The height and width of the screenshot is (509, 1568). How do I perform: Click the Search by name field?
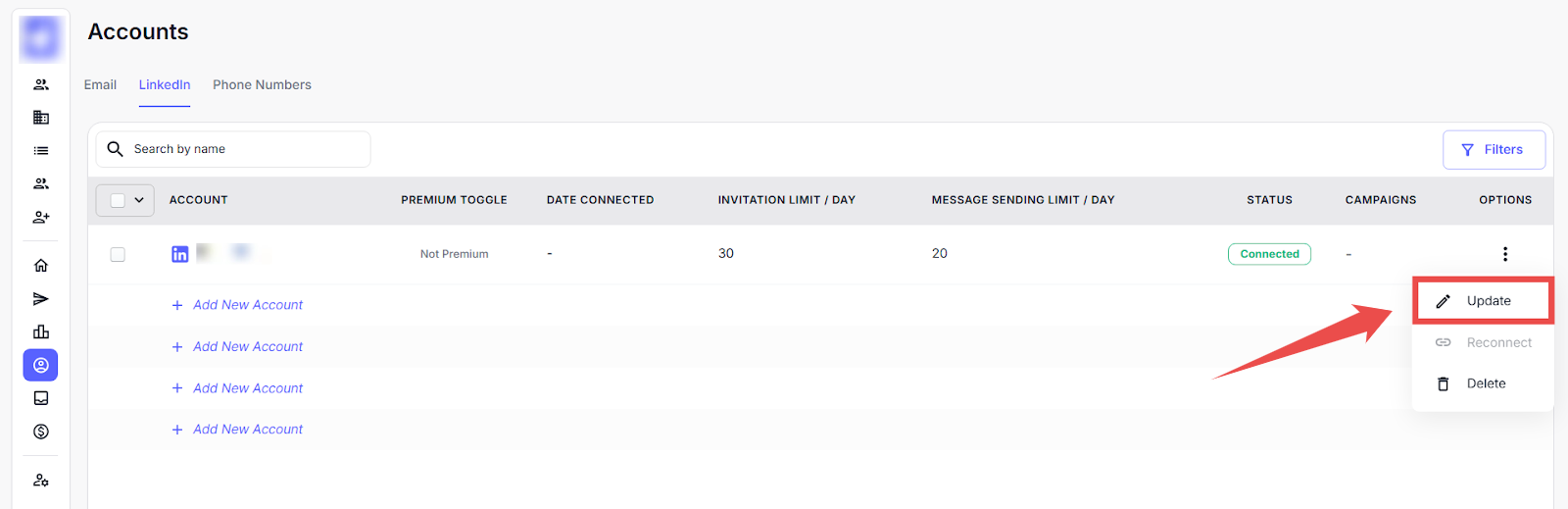click(245, 149)
